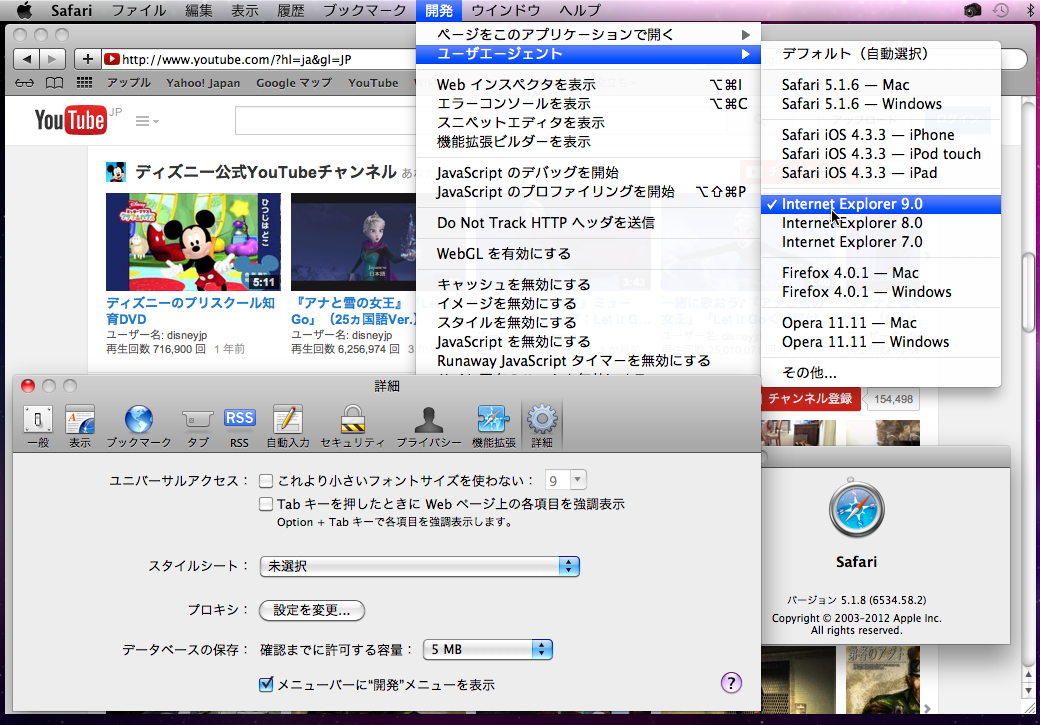Click the Safari compass icon in About window
Image resolution: width=1040 pixels, height=725 pixels.
(856, 509)
